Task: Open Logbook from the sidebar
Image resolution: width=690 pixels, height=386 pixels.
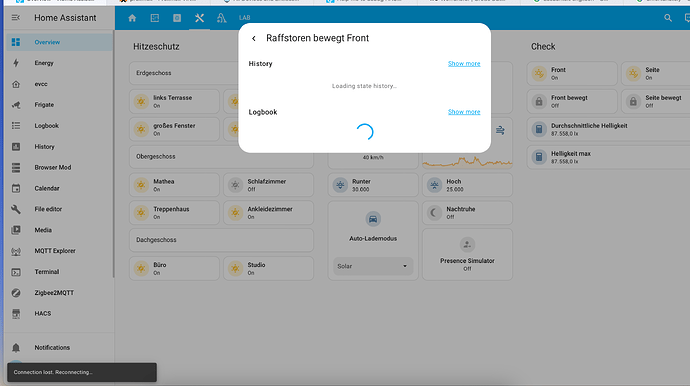Action: point(59,126)
